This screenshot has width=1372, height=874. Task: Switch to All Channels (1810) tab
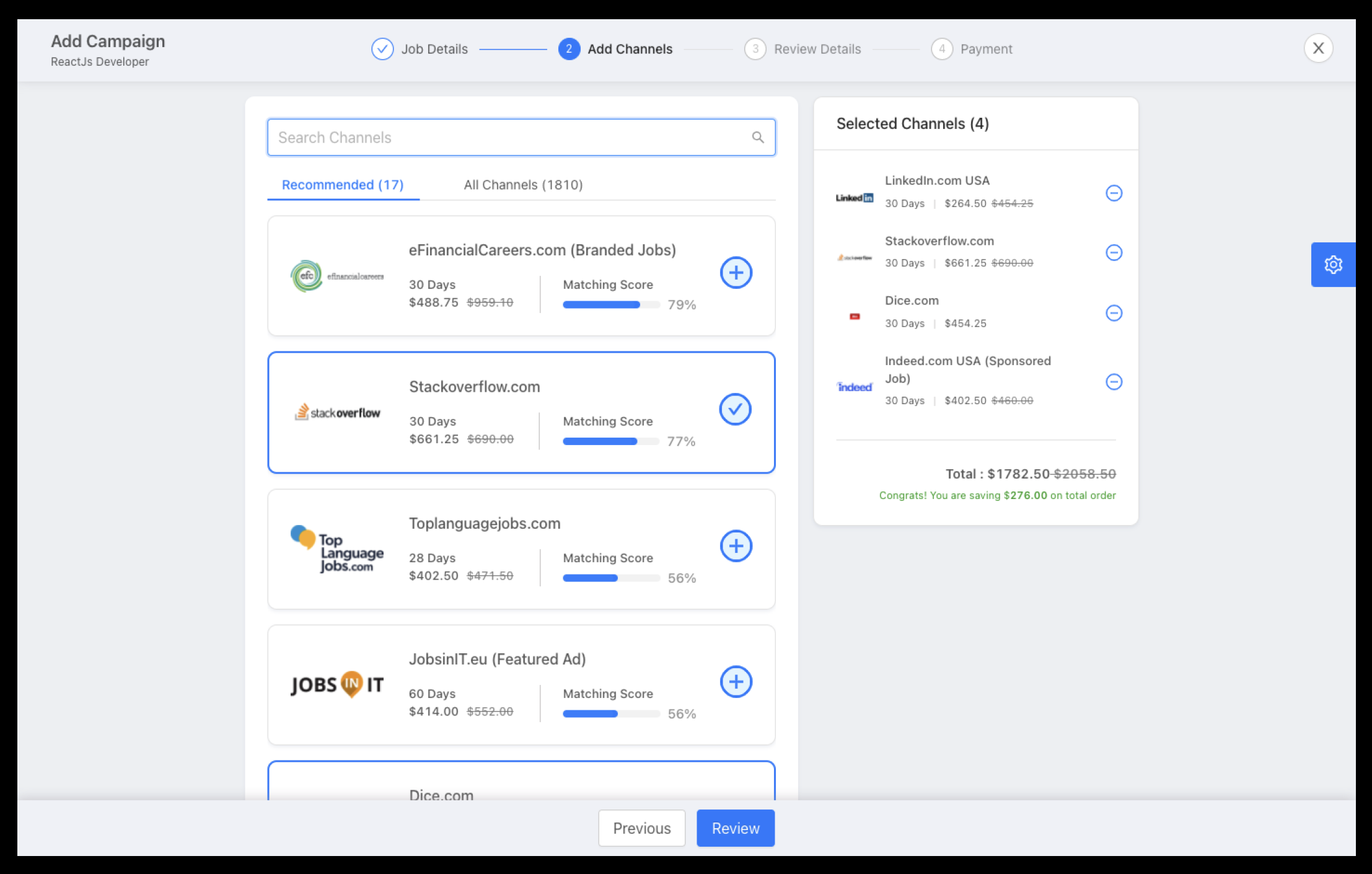[x=523, y=185]
